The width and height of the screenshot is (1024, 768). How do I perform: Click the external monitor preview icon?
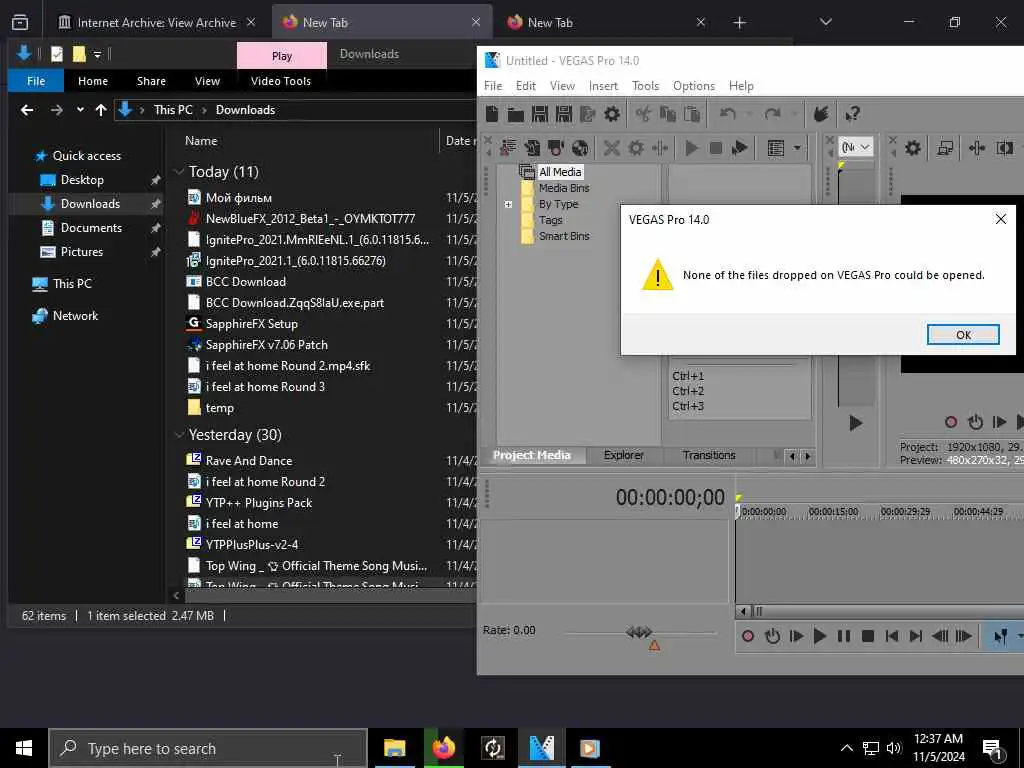945,148
